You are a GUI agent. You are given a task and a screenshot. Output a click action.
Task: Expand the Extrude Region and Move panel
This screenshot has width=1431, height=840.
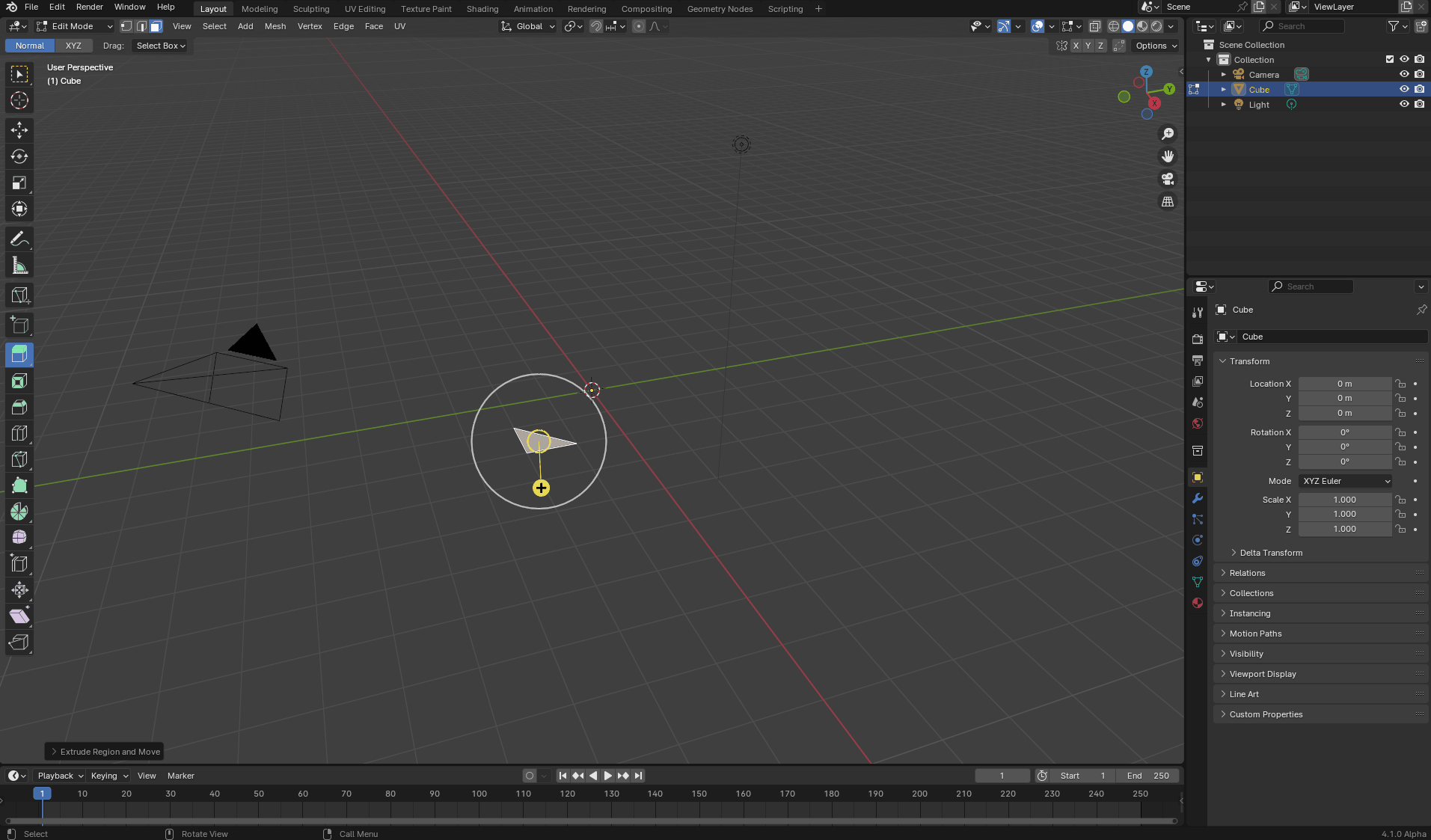point(105,752)
